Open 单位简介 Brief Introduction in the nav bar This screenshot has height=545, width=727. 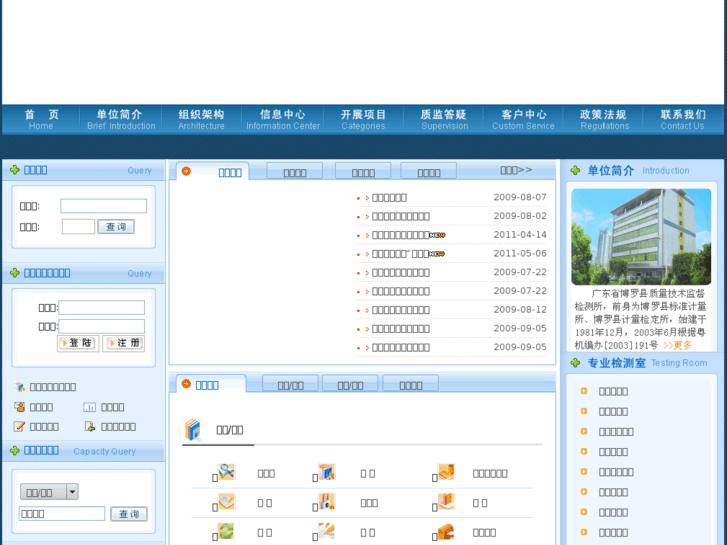[x=121, y=120]
